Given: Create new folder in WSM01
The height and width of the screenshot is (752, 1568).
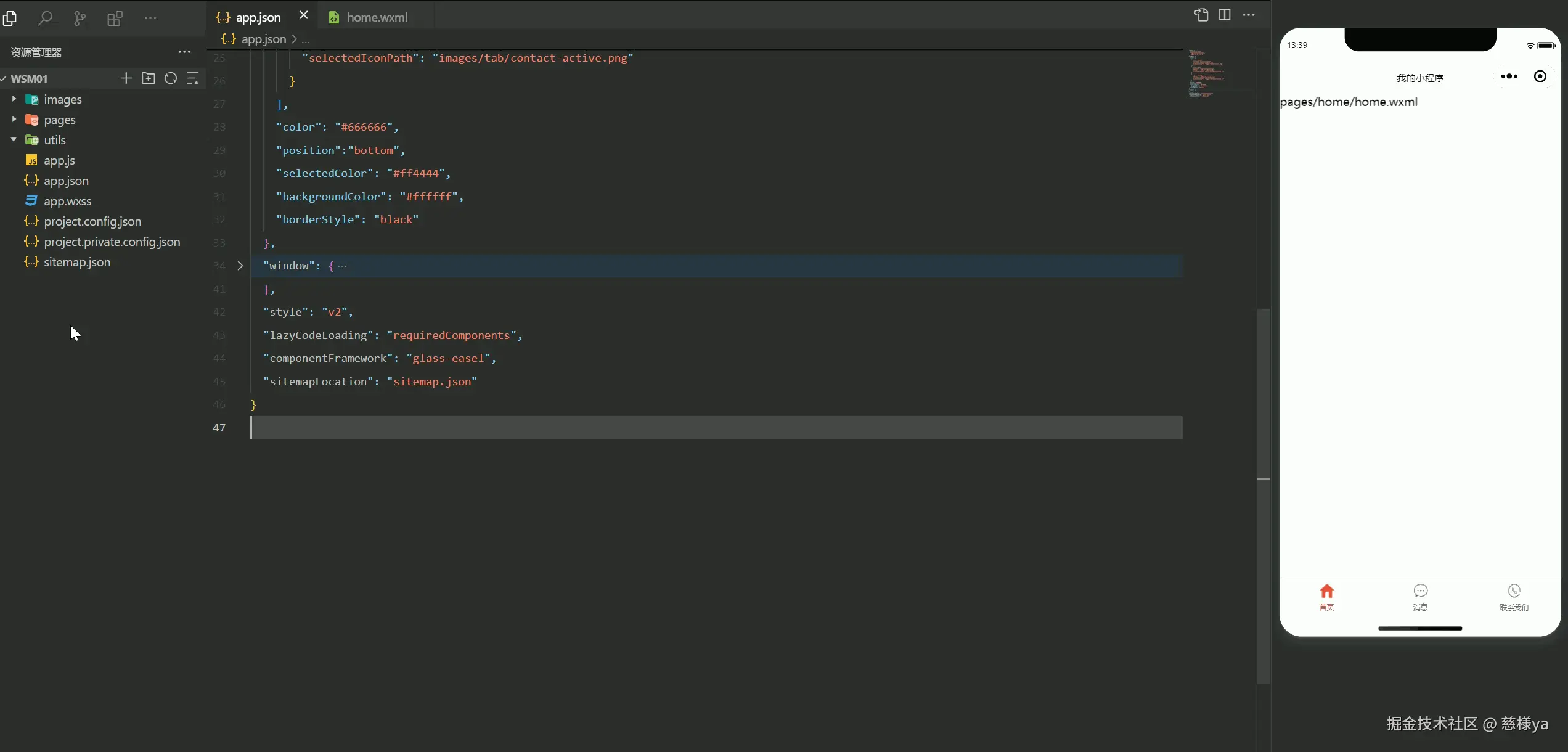Looking at the screenshot, I should (x=149, y=78).
